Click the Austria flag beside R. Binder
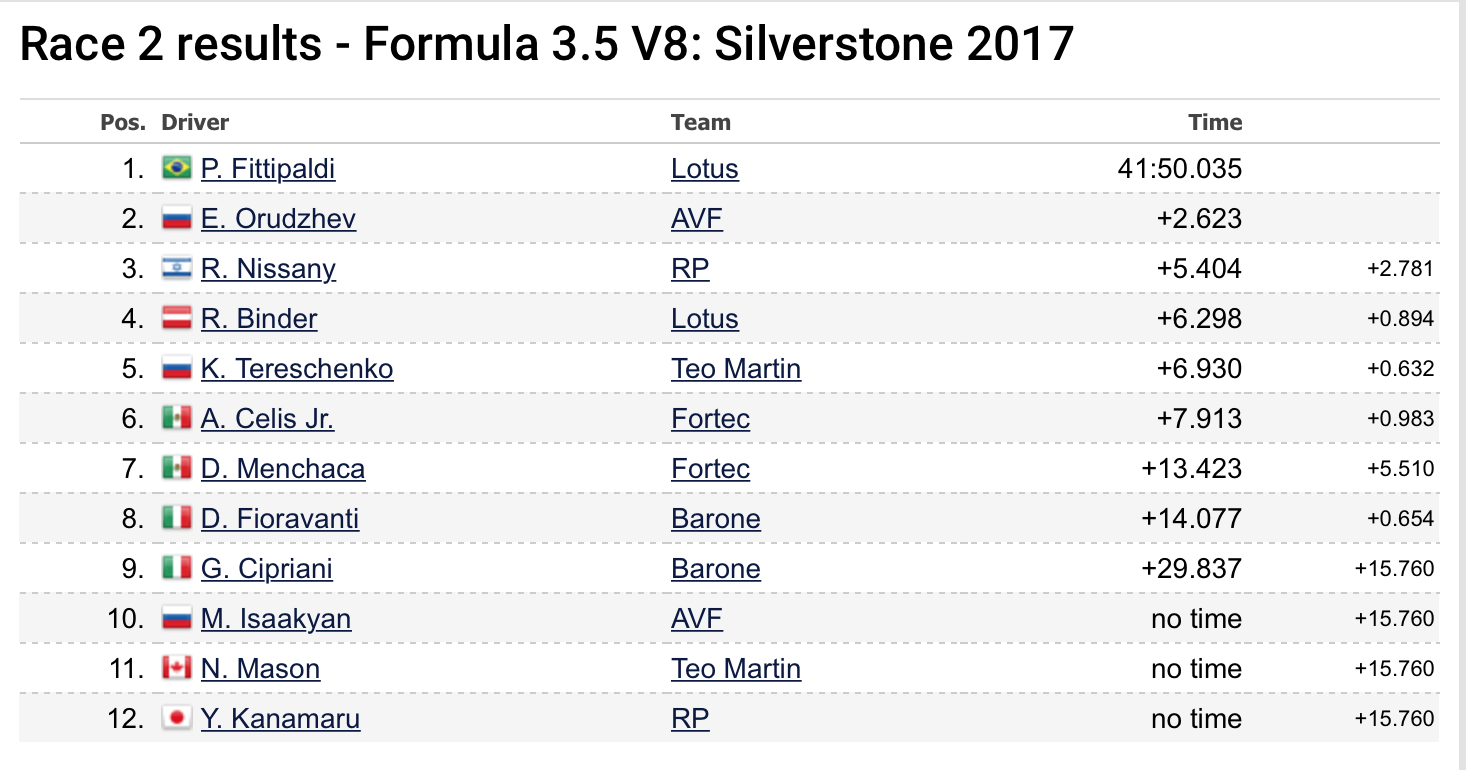The height and width of the screenshot is (770, 1466). 177,318
